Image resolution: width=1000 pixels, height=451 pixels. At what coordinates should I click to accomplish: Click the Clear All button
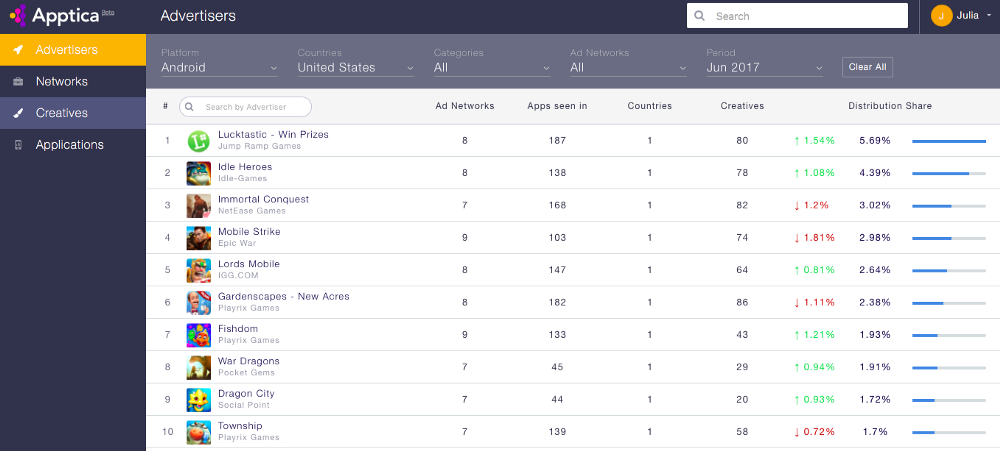867,67
